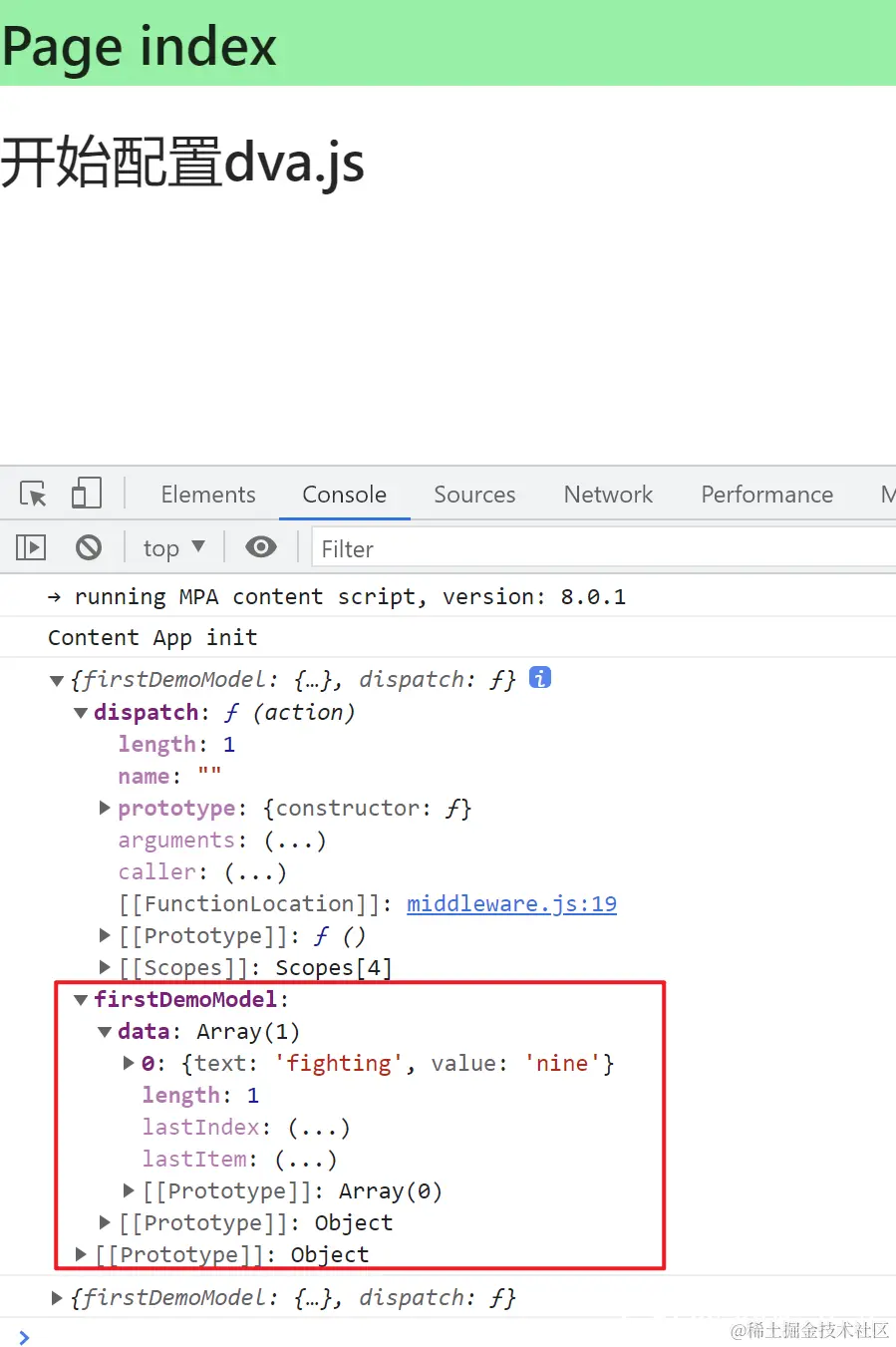Show the console sidebar panel icon
Image resolution: width=896 pixels, height=1347 pixels.
(31, 547)
